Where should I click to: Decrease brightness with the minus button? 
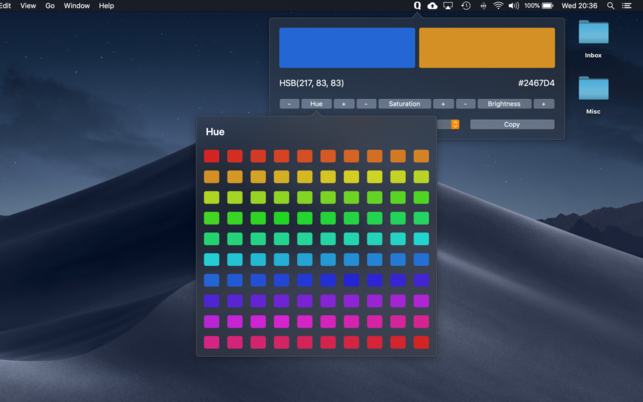[x=465, y=104]
